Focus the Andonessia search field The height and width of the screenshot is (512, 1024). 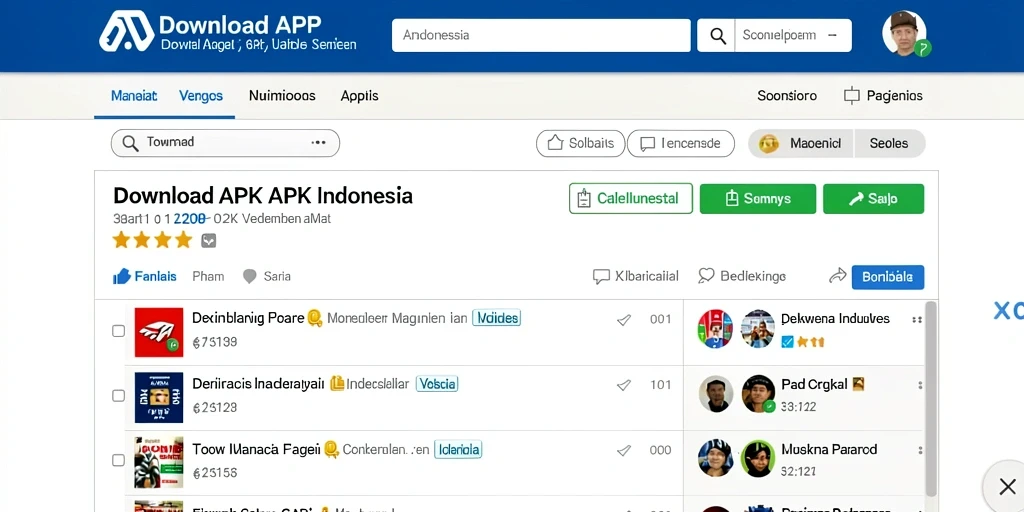[x=541, y=35]
